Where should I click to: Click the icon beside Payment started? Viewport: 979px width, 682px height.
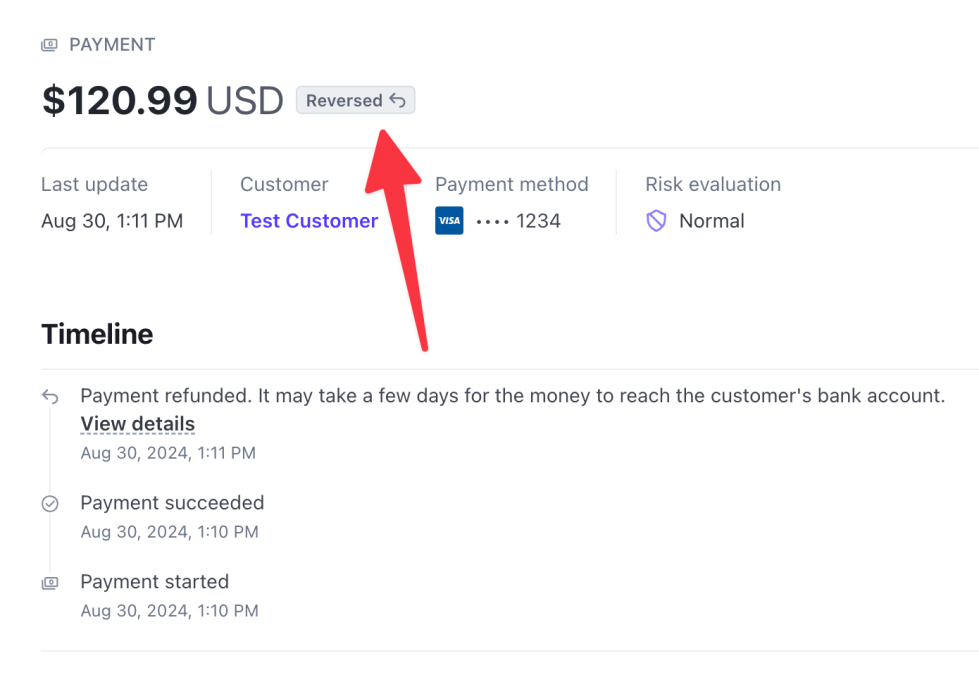[50, 583]
